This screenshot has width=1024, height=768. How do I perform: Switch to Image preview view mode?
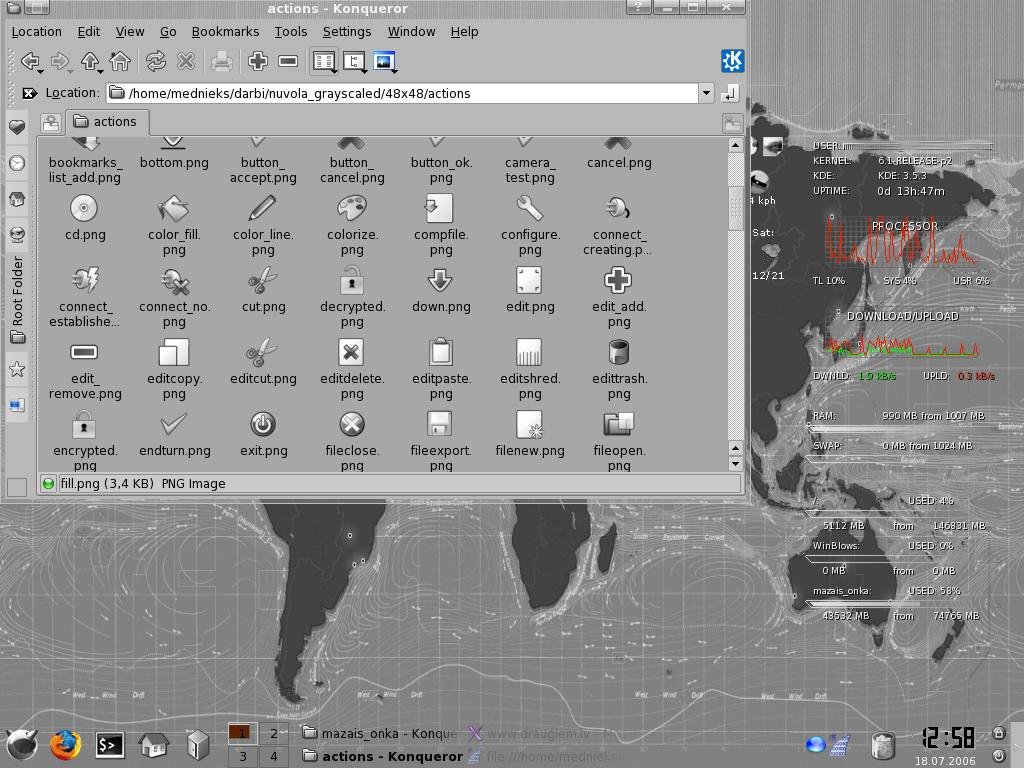coord(384,61)
